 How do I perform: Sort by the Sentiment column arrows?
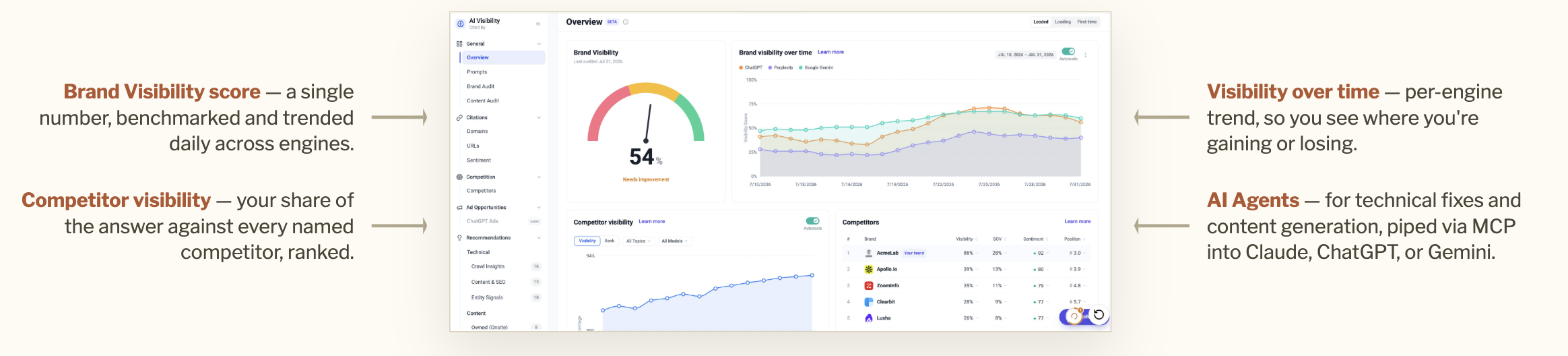coord(1047,239)
